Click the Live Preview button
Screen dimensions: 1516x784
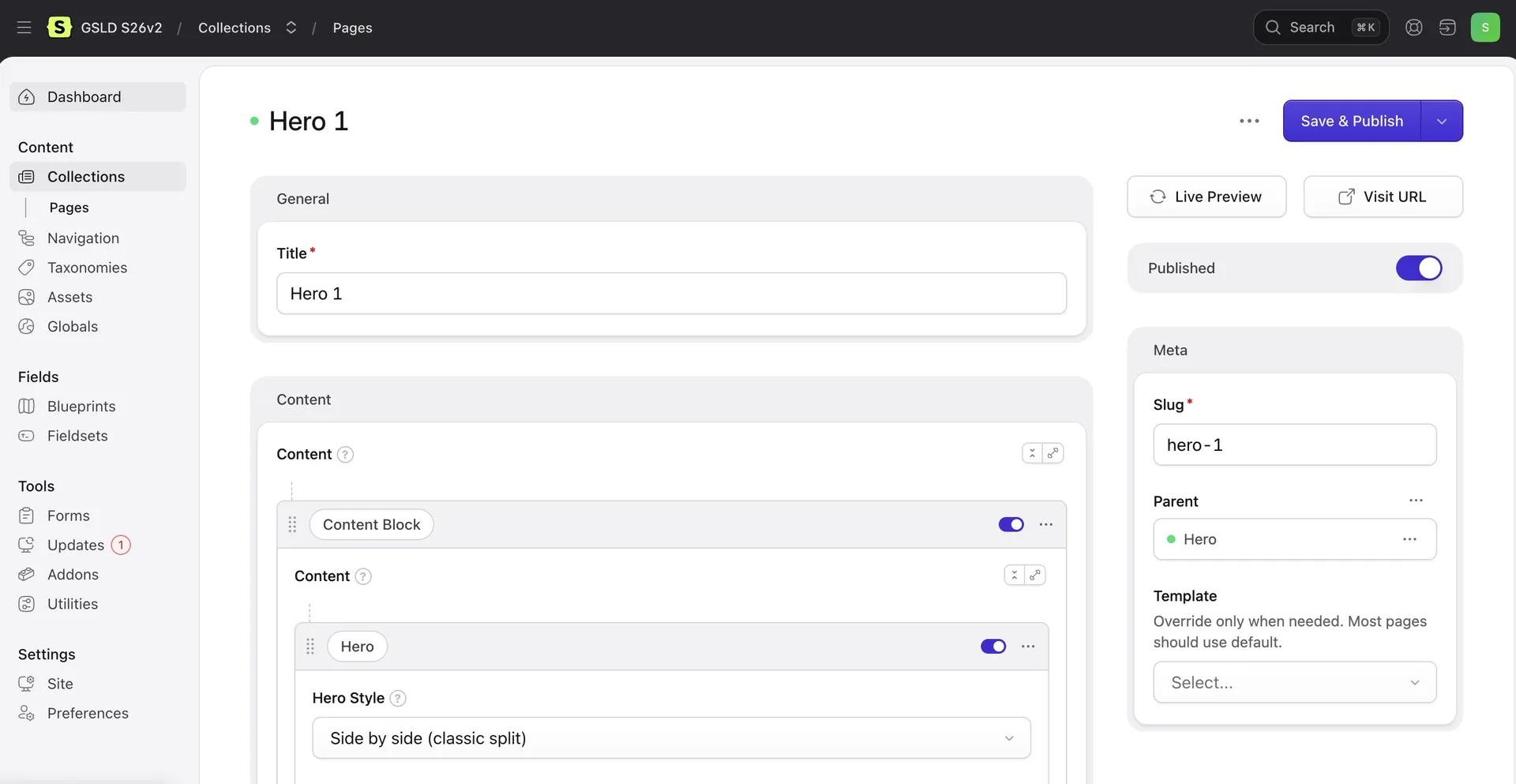coord(1206,197)
